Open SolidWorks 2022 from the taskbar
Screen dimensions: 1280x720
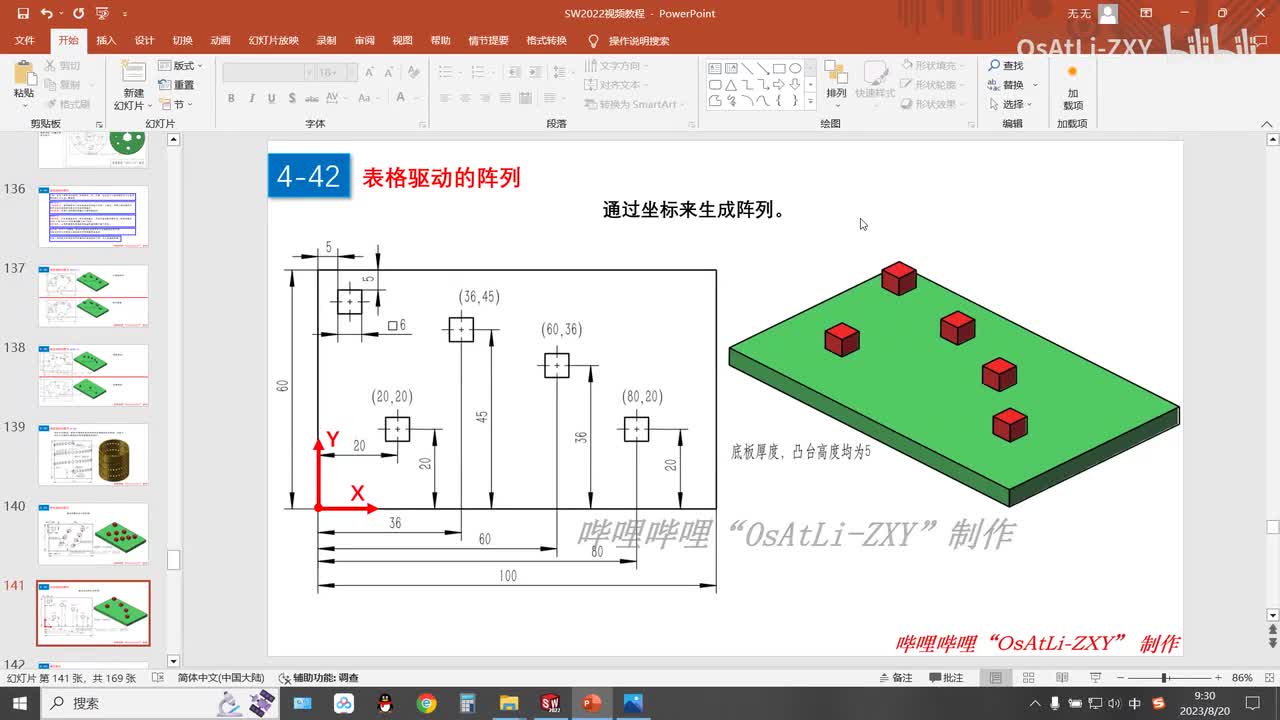tap(550, 703)
